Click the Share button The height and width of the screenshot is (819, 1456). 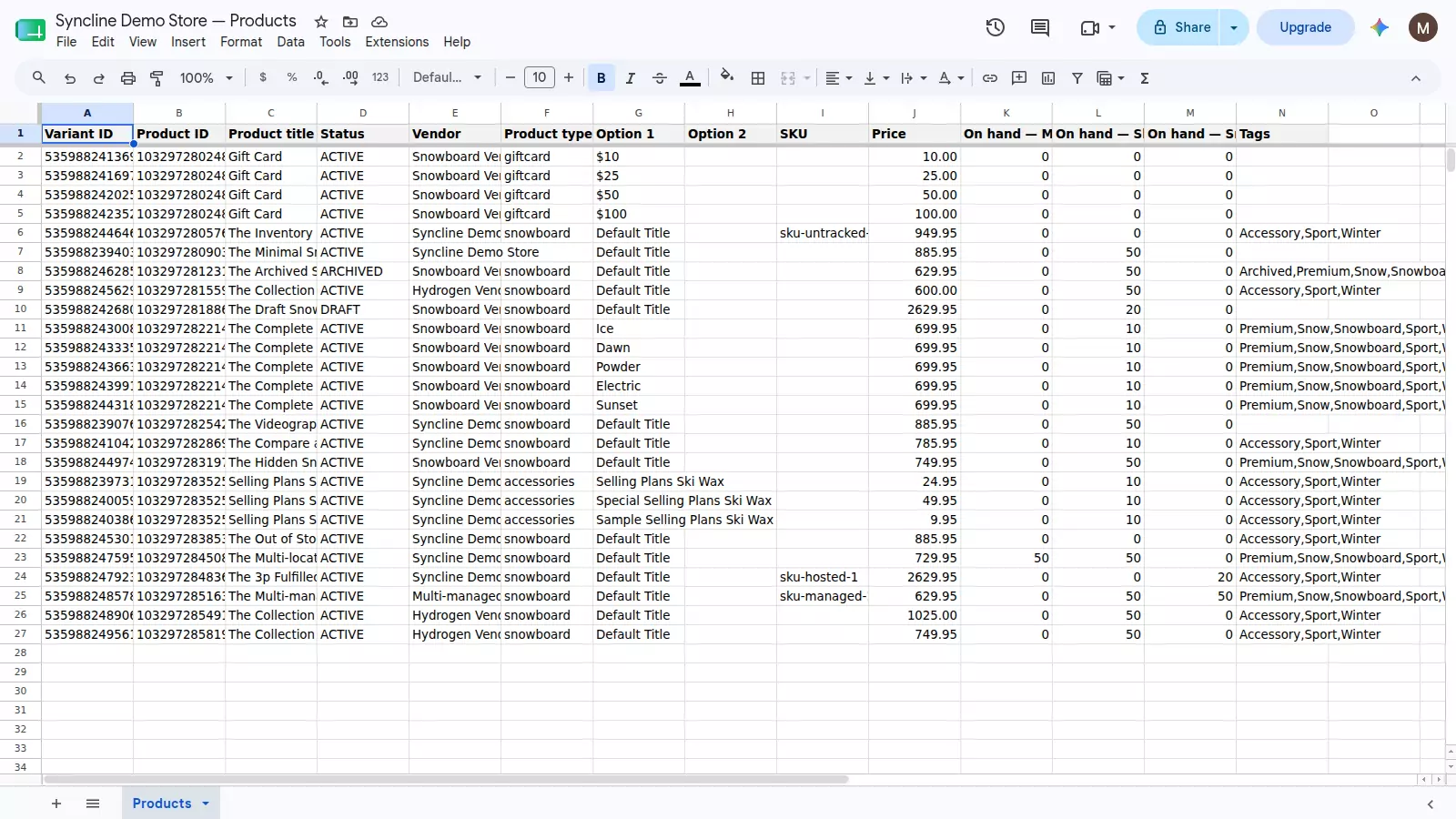click(1180, 27)
